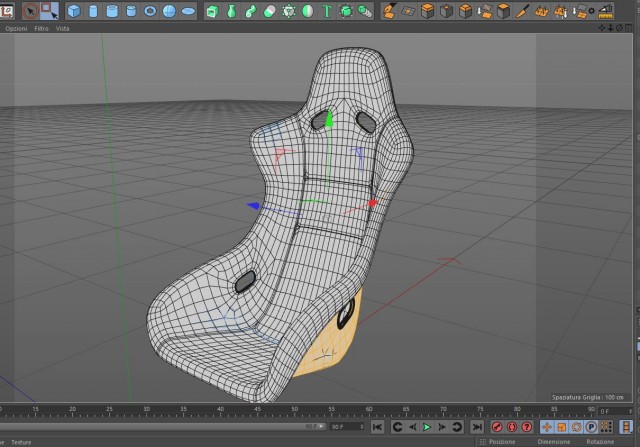Add a Disc primitive object
This screenshot has width=640, height=447.
(188, 11)
